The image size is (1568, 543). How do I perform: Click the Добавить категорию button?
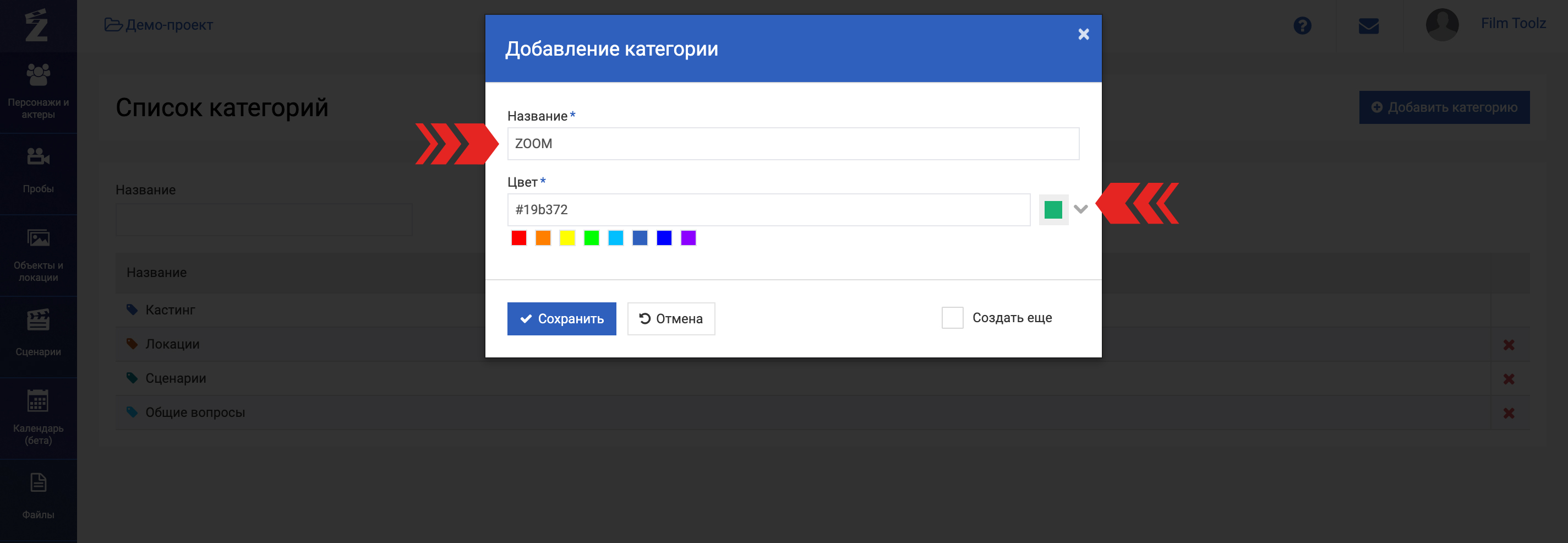tap(1444, 108)
